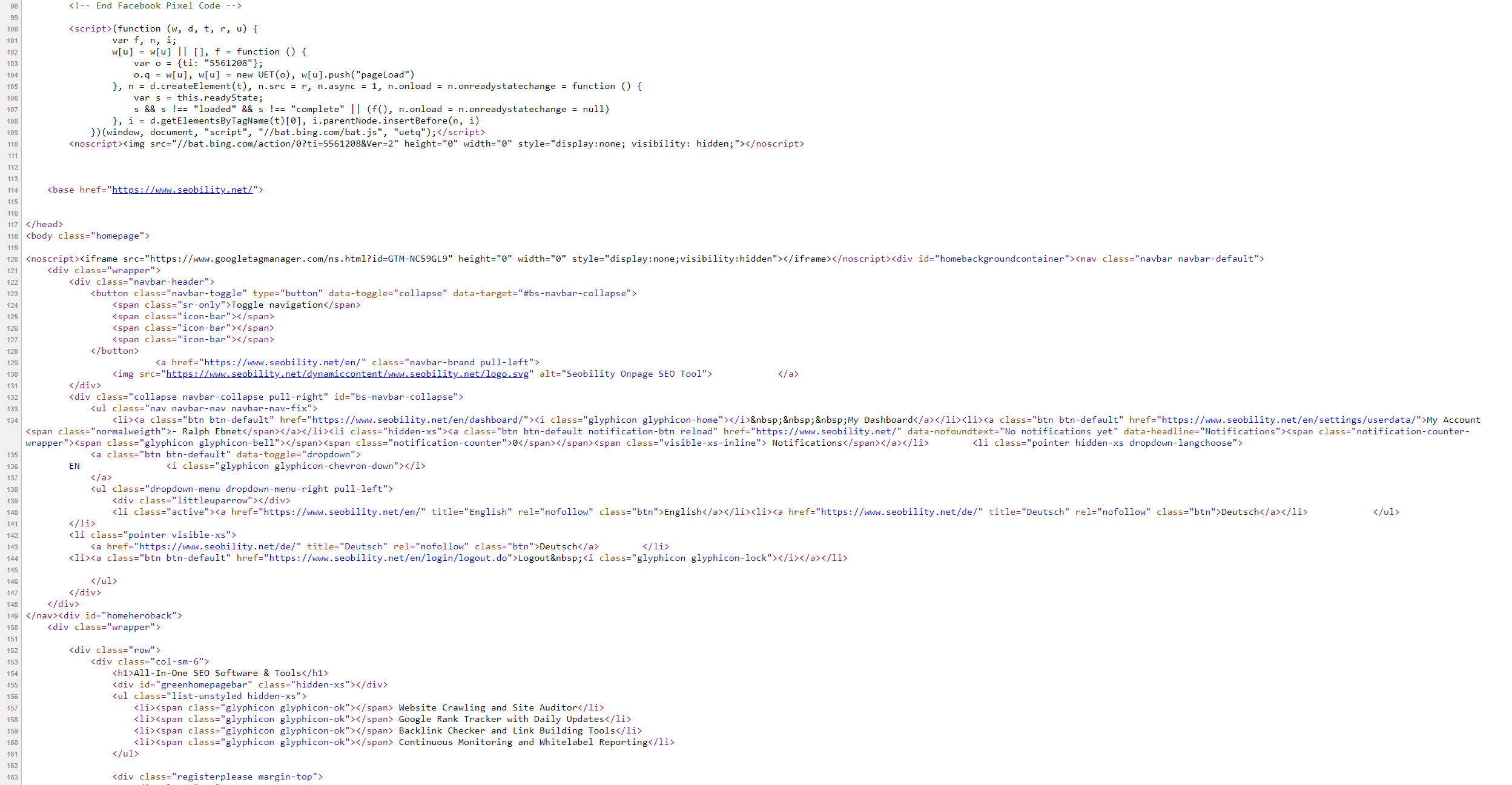
Task: Select the 'Toggle navigation' span line
Action: [x=236, y=305]
